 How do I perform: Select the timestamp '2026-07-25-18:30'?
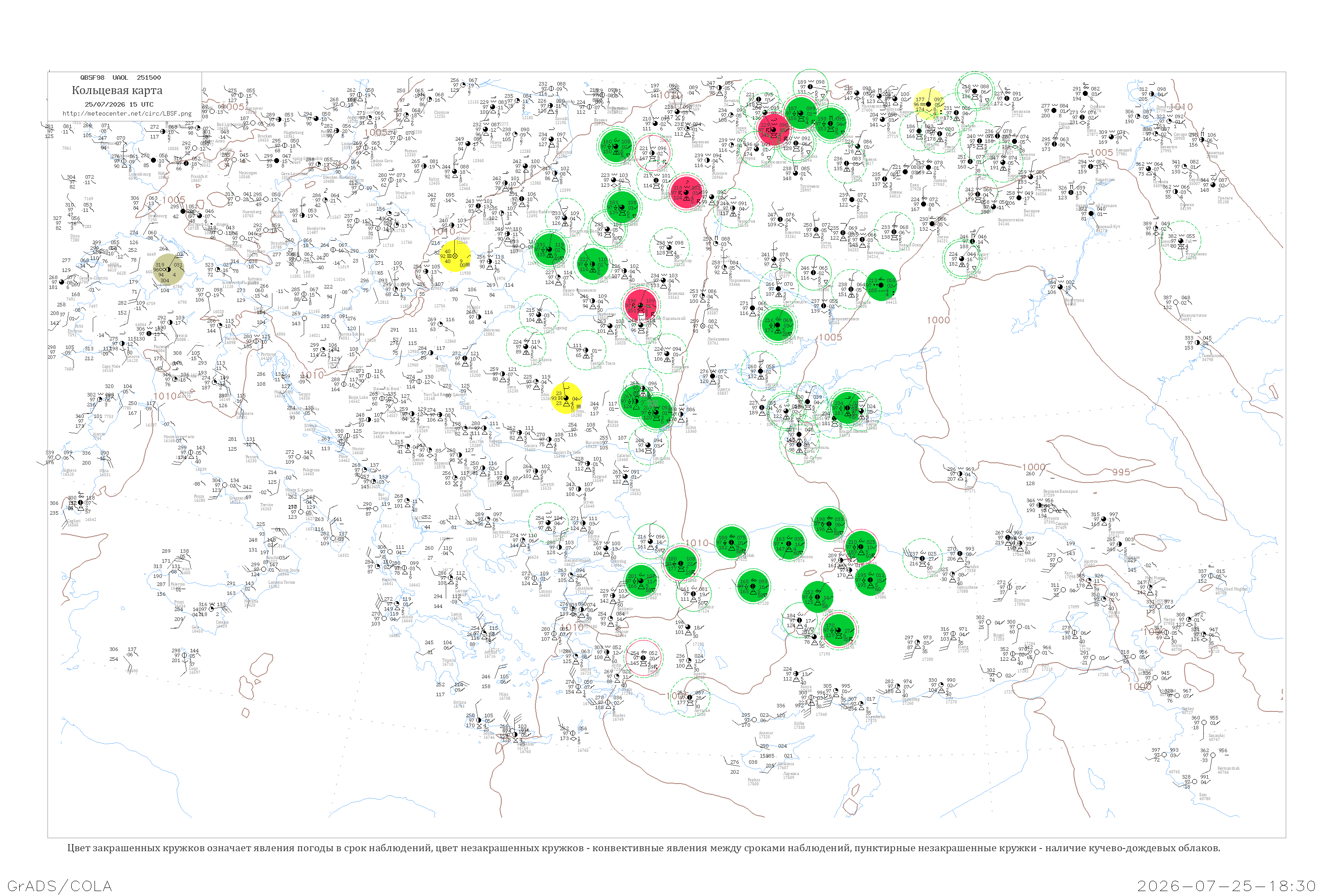click(x=1226, y=886)
